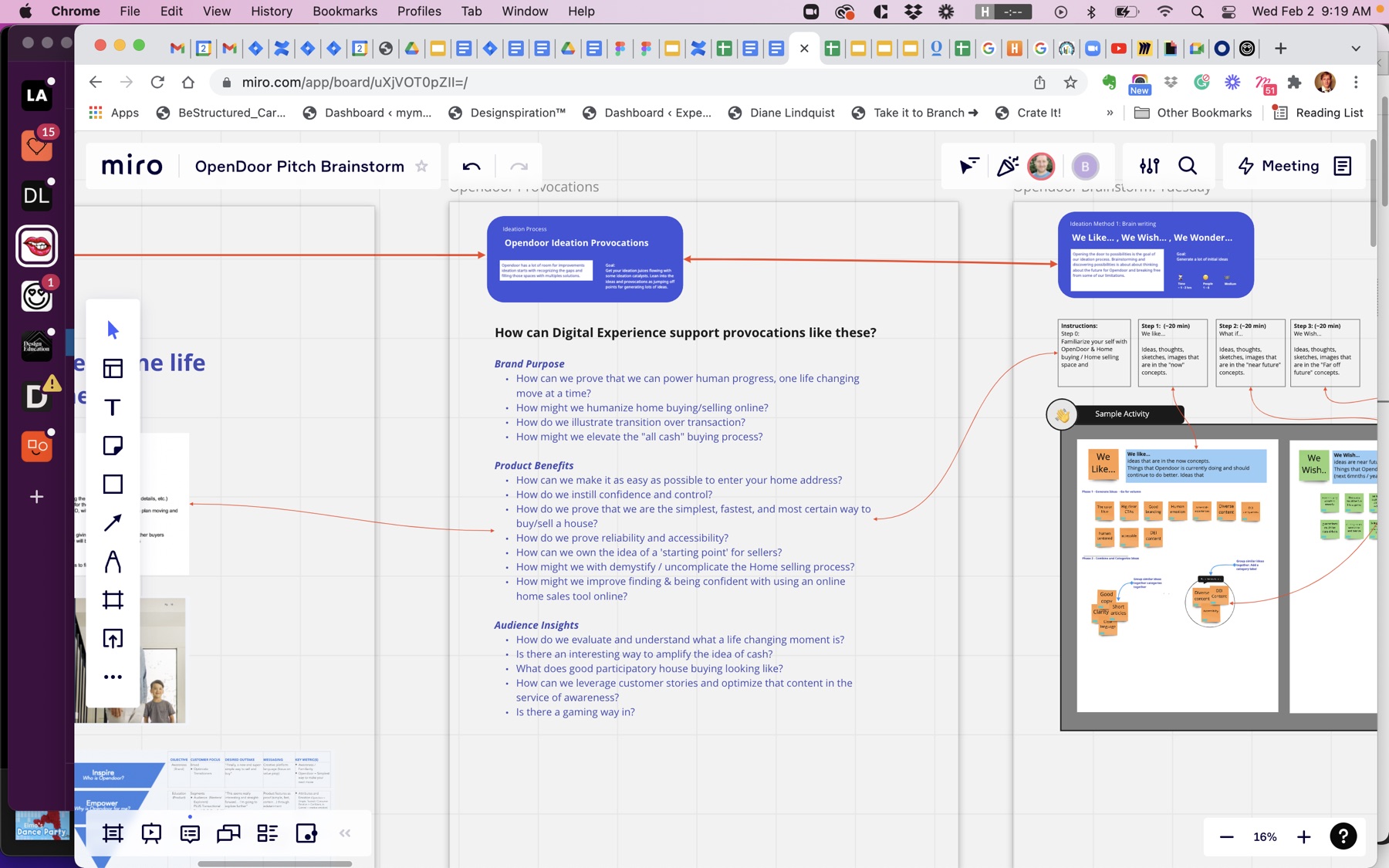Open the Apps bookmark

click(114, 113)
